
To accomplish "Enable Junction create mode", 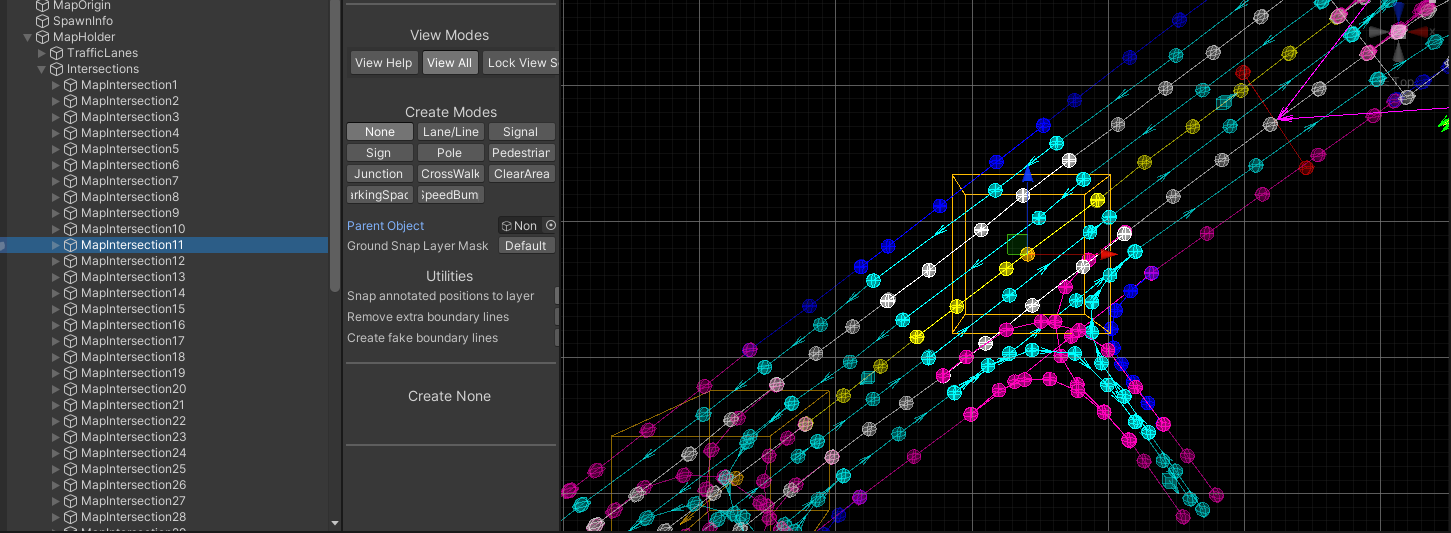I will pyautogui.click(x=379, y=174).
